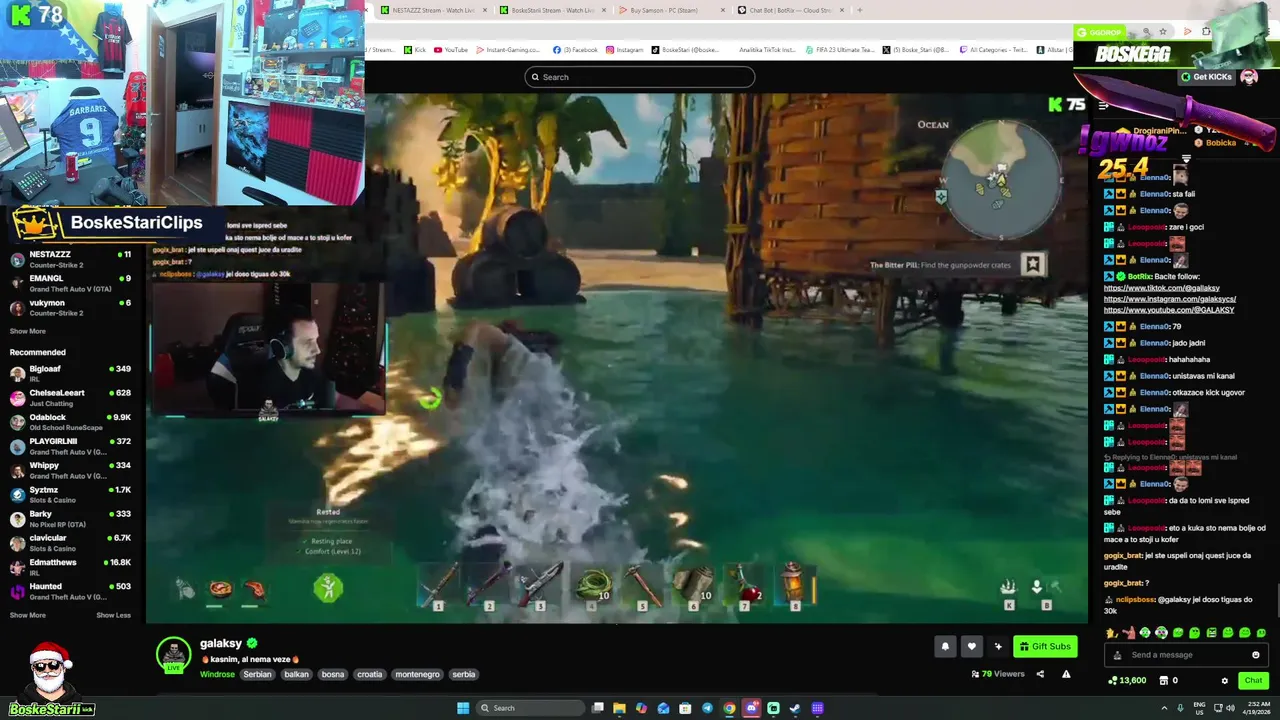Open Barky recommended channel
Screen dimensions: 1280x720
click(70, 518)
